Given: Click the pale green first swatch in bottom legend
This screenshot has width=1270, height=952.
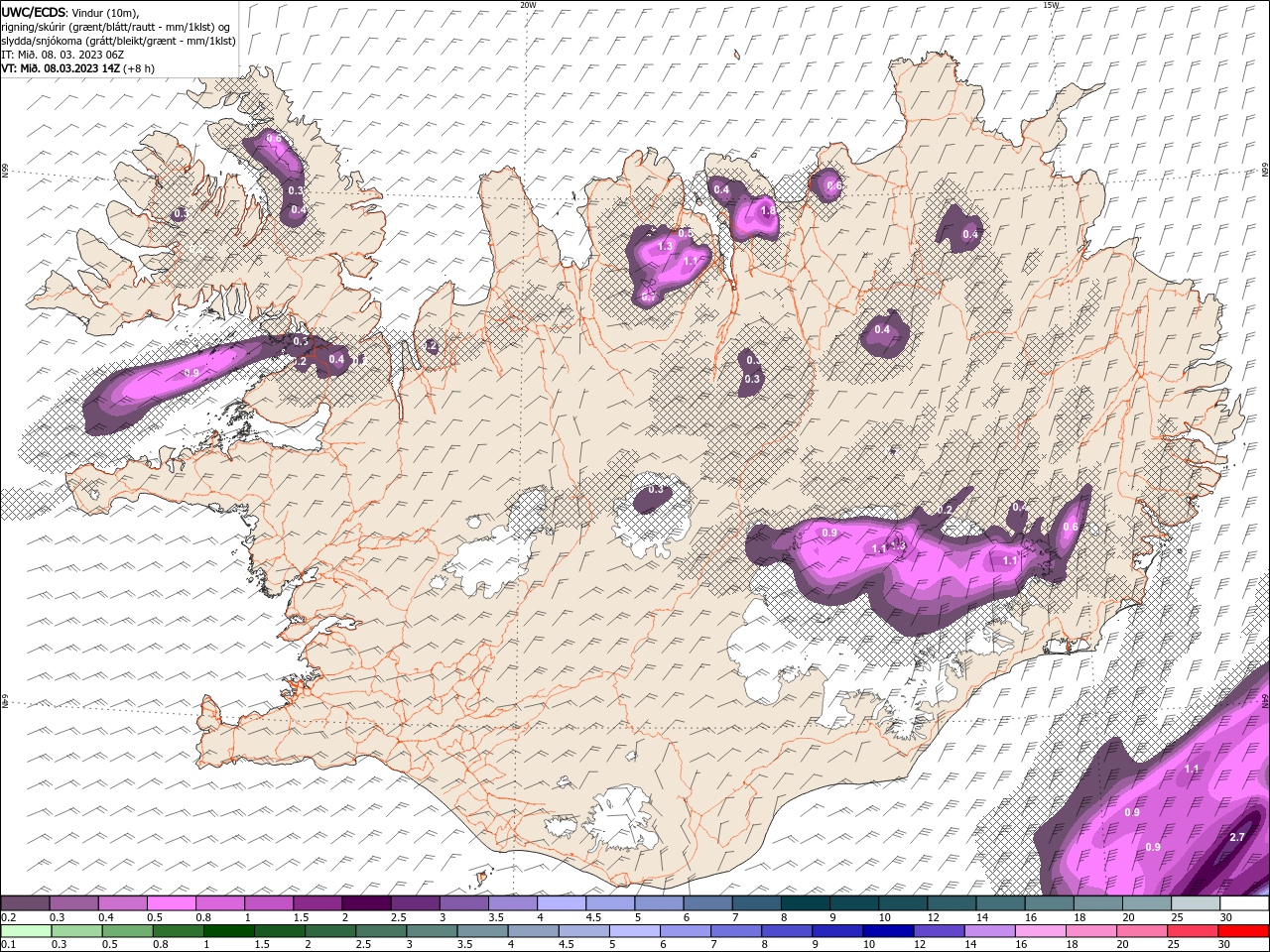Looking at the screenshot, I should [x=26, y=931].
